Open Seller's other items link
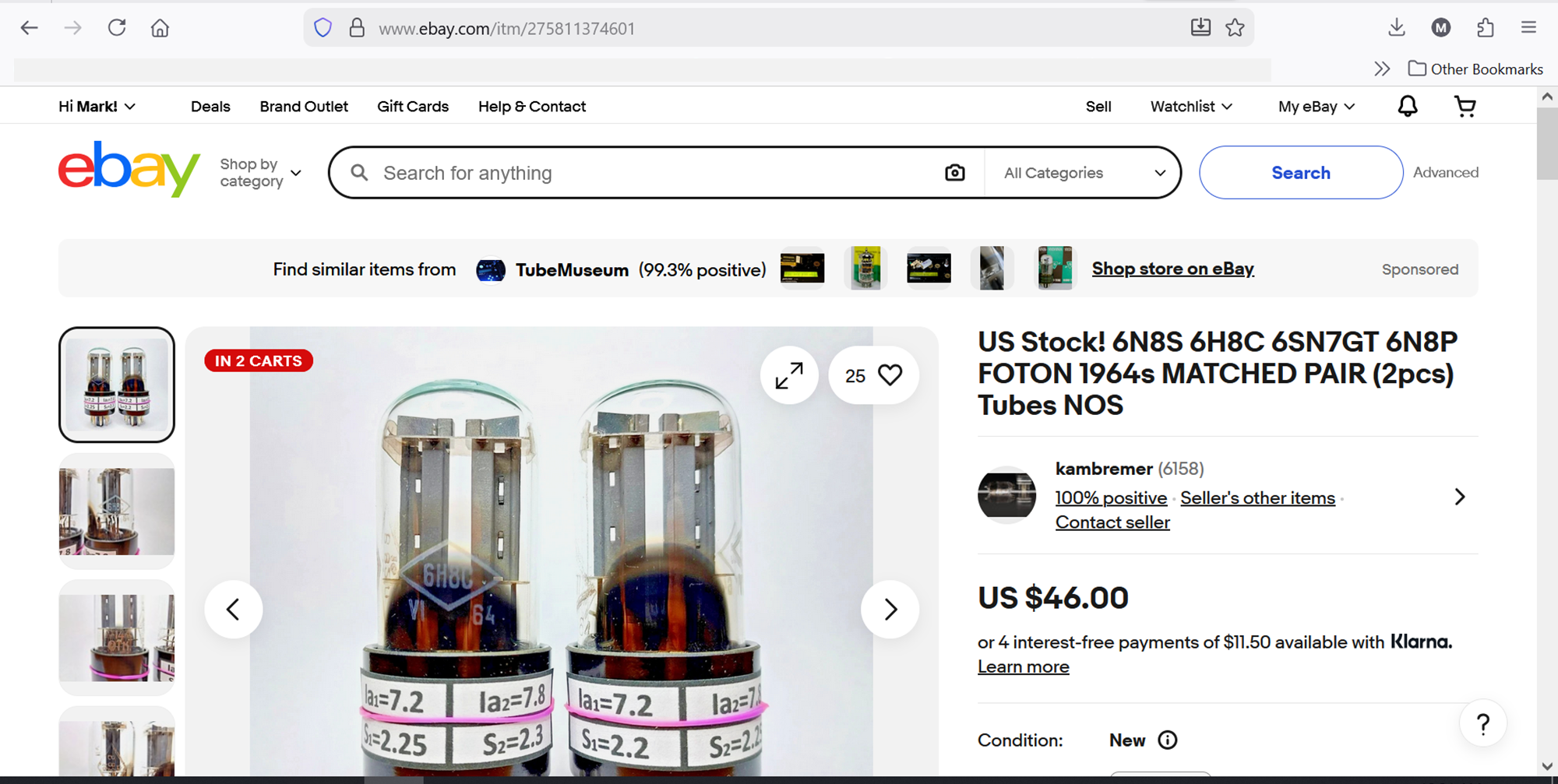 pos(1257,498)
